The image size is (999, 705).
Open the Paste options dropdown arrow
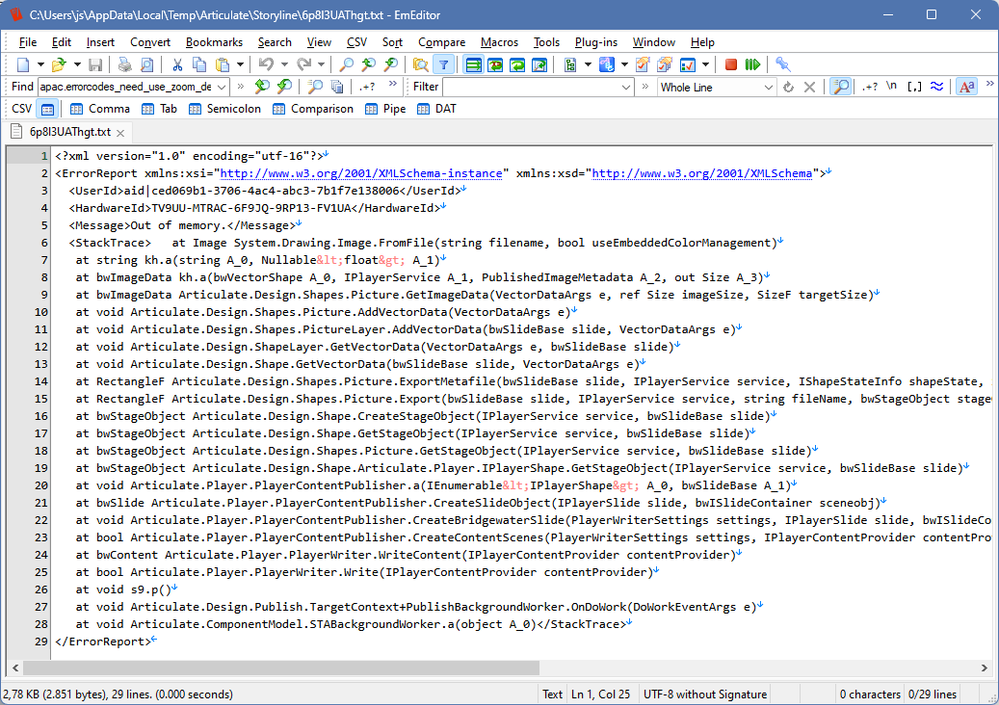point(239,65)
